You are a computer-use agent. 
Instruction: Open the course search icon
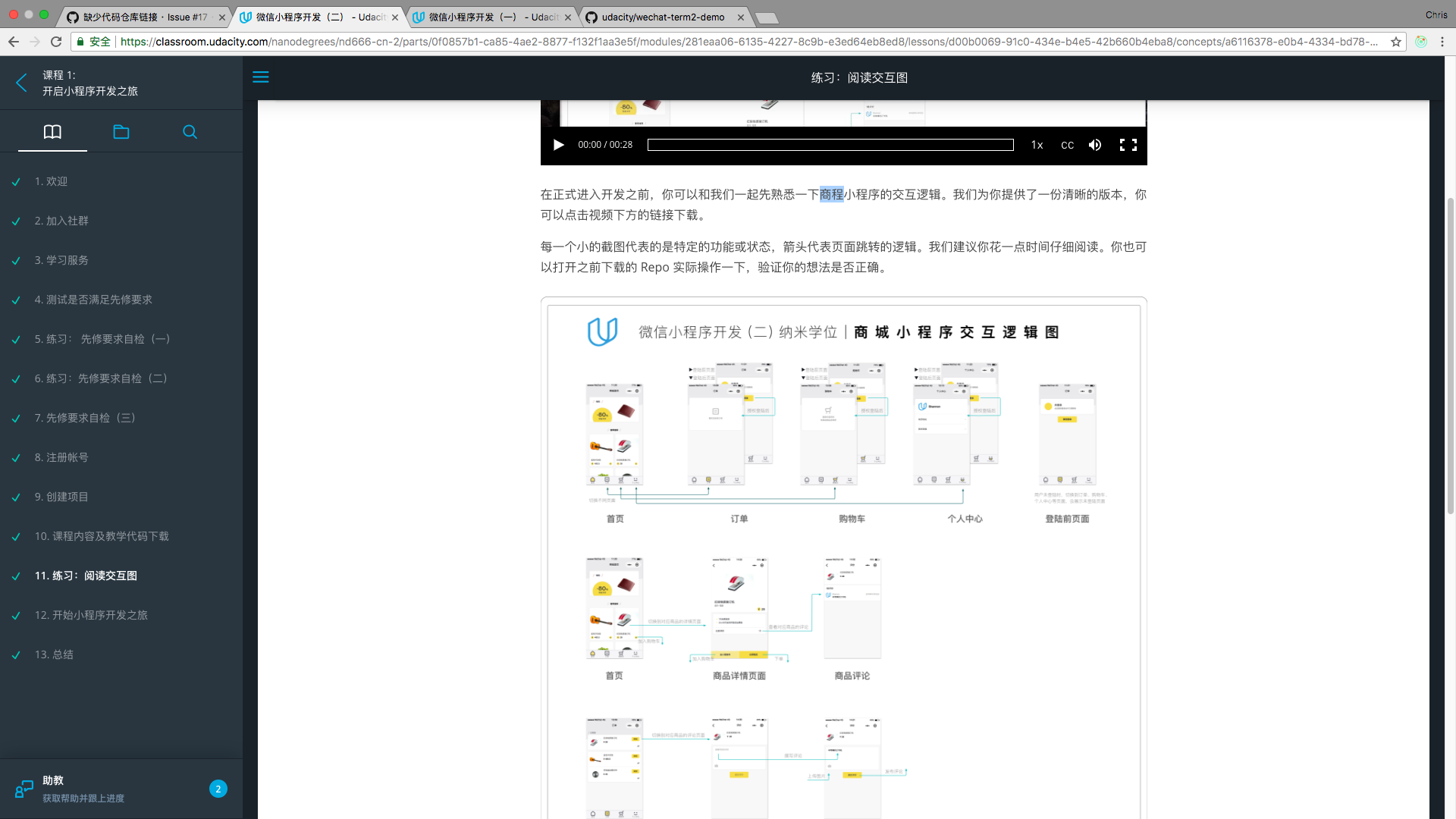click(x=190, y=131)
